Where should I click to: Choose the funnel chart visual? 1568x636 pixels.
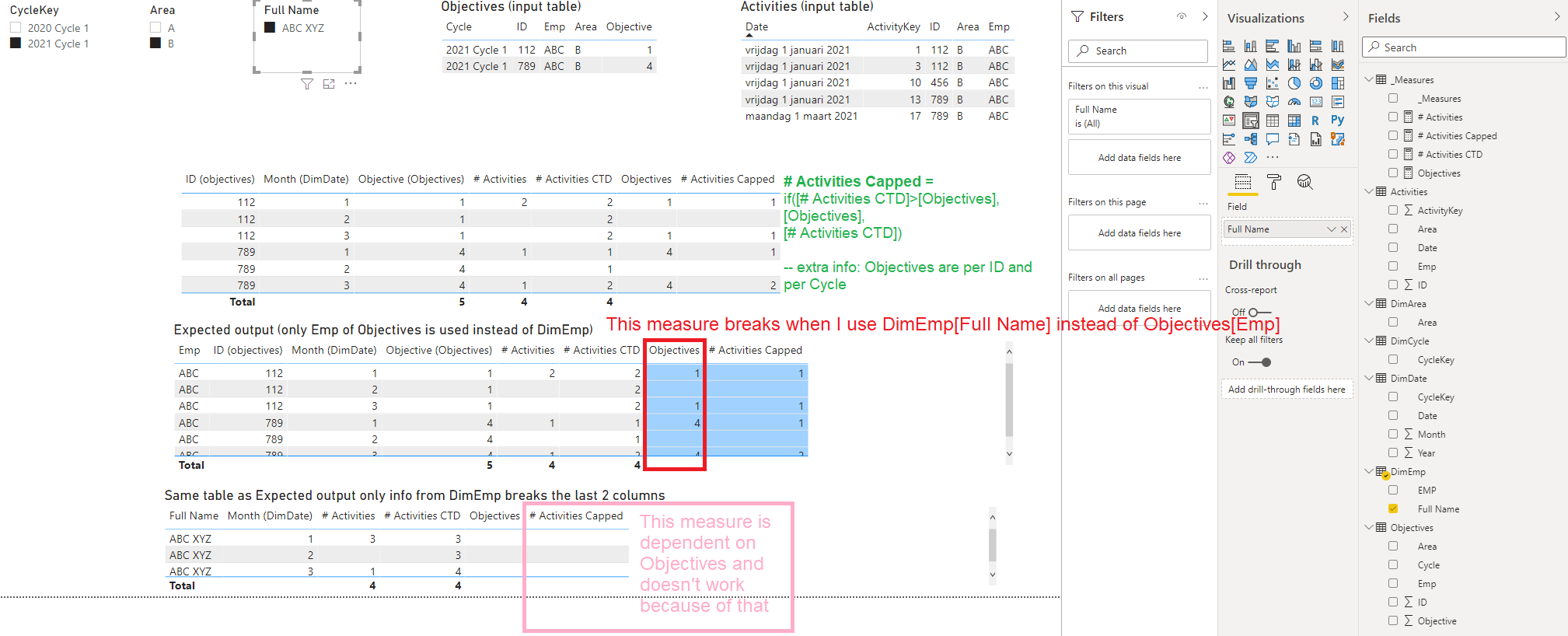click(1251, 83)
